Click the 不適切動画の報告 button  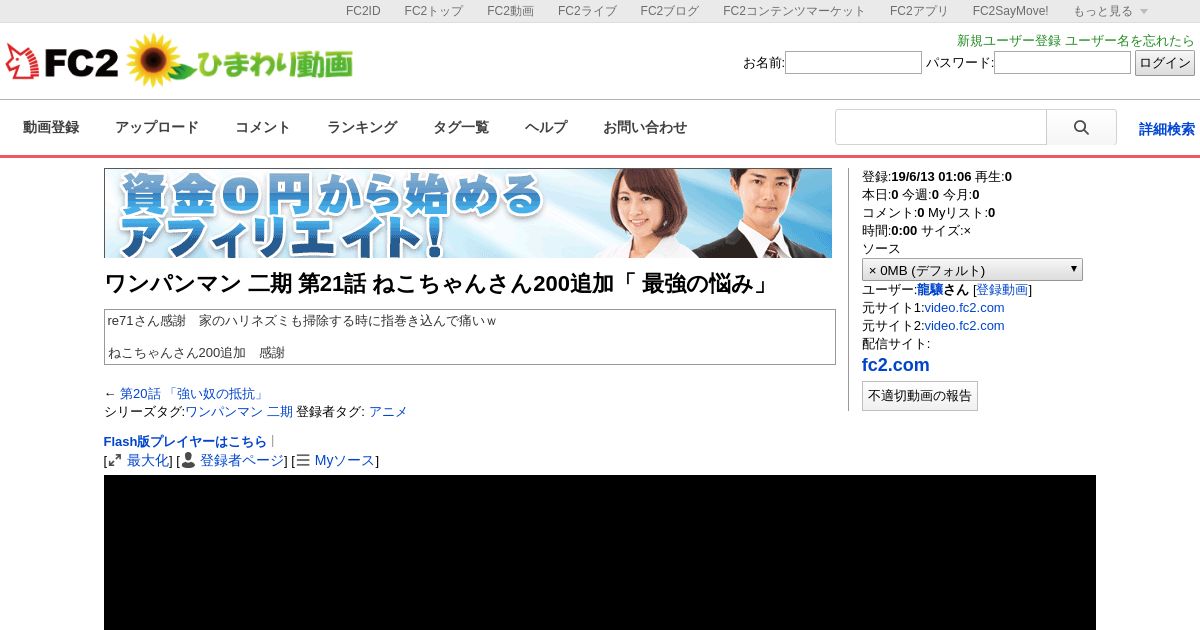point(920,396)
